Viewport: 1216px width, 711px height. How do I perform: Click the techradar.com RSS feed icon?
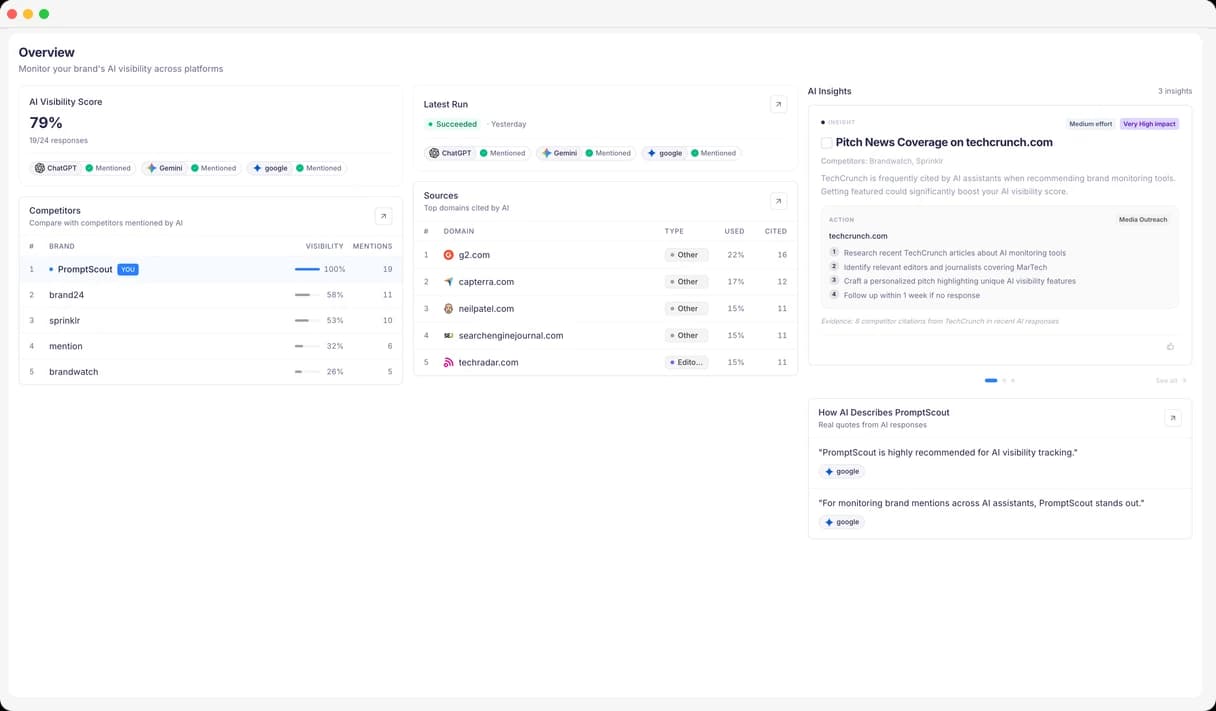pos(449,362)
